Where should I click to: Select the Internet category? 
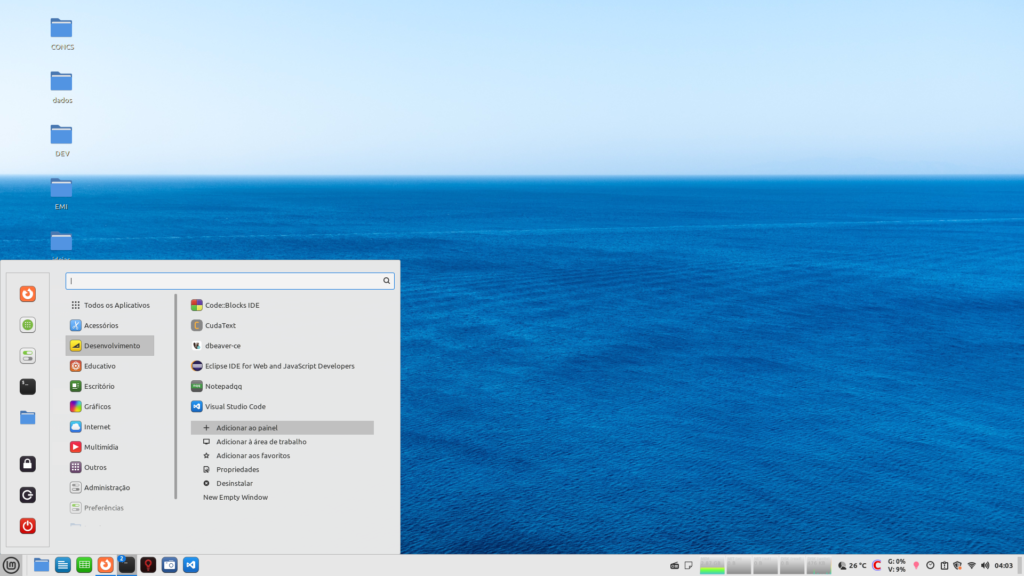pyautogui.click(x=97, y=427)
